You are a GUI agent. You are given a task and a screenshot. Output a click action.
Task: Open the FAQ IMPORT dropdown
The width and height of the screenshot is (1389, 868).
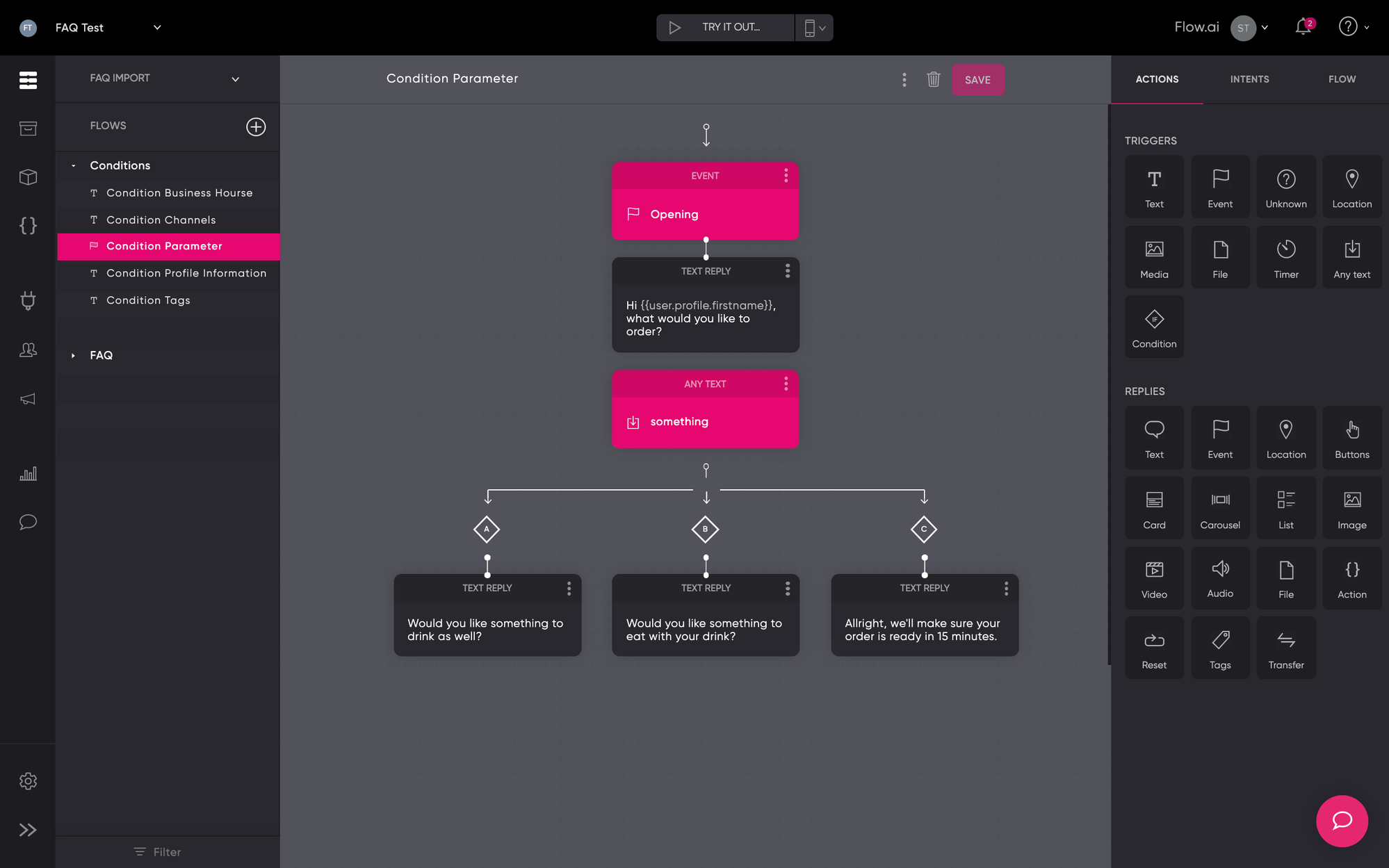tap(235, 79)
